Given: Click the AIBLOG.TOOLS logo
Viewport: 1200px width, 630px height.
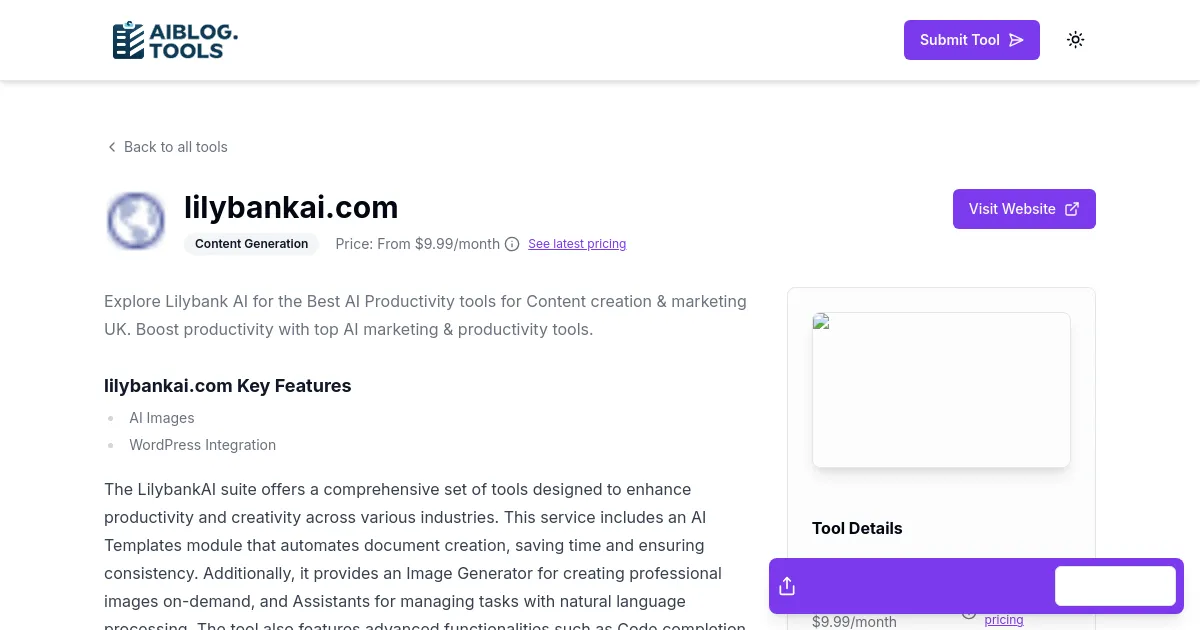Looking at the screenshot, I should click(x=175, y=40).
